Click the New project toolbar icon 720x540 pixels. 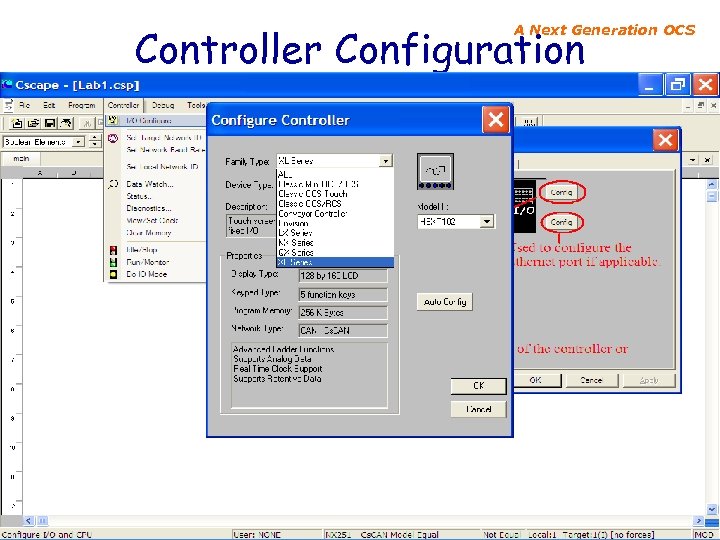coord(17,123)
